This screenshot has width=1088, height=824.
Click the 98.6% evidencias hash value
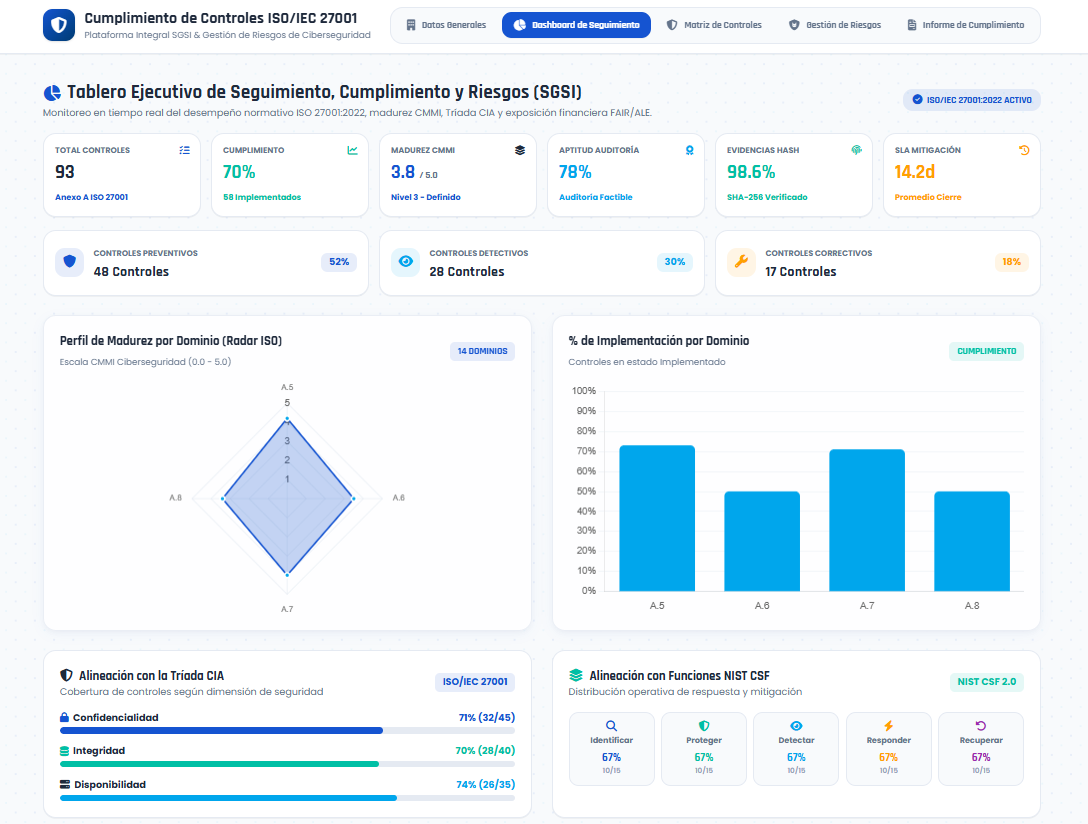point(751,172)
